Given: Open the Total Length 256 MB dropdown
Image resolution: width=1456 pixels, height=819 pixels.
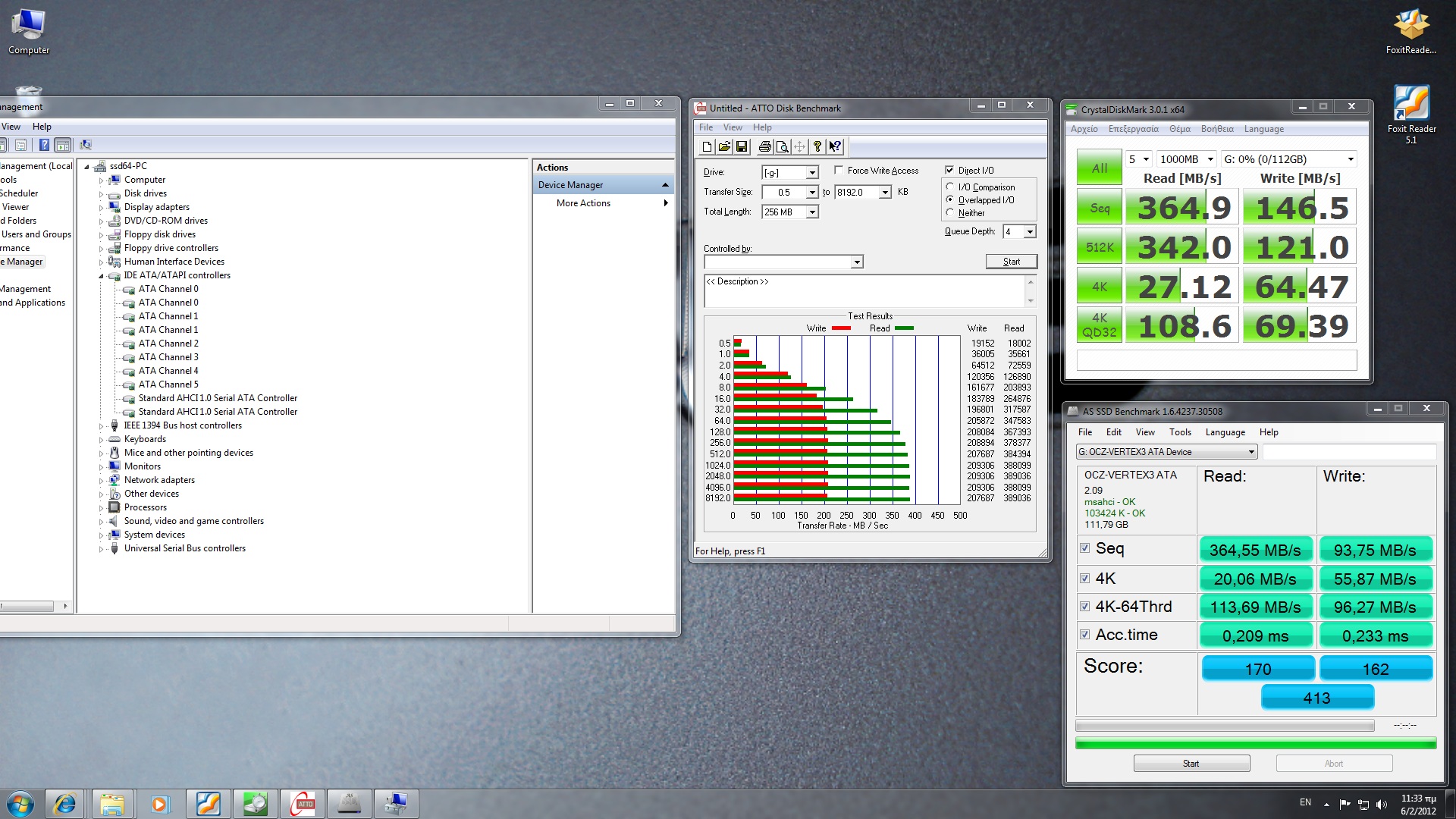Looking at the screenshot, I should point(811,212).
